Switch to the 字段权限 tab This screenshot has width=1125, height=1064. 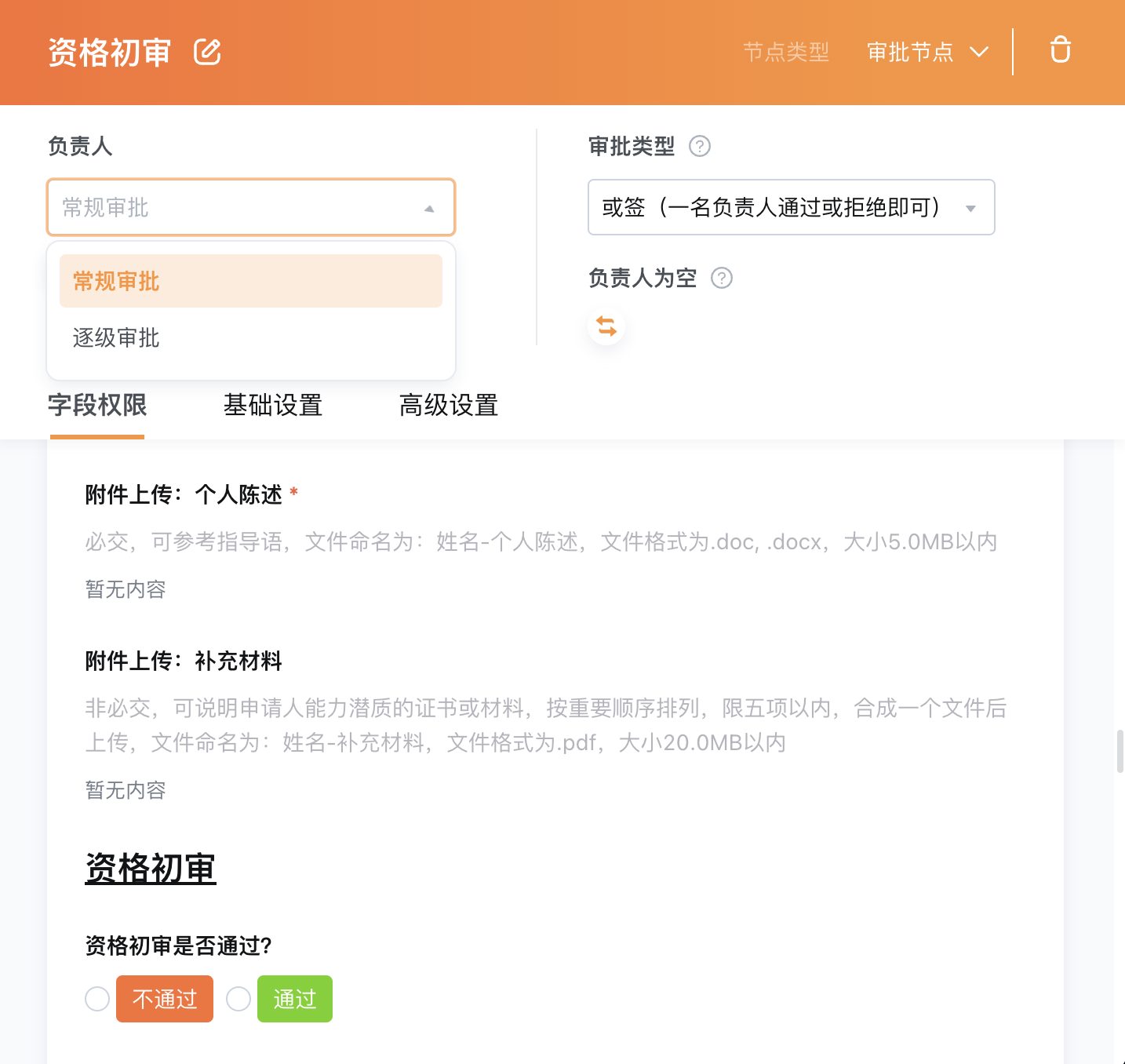click(97, 406)
